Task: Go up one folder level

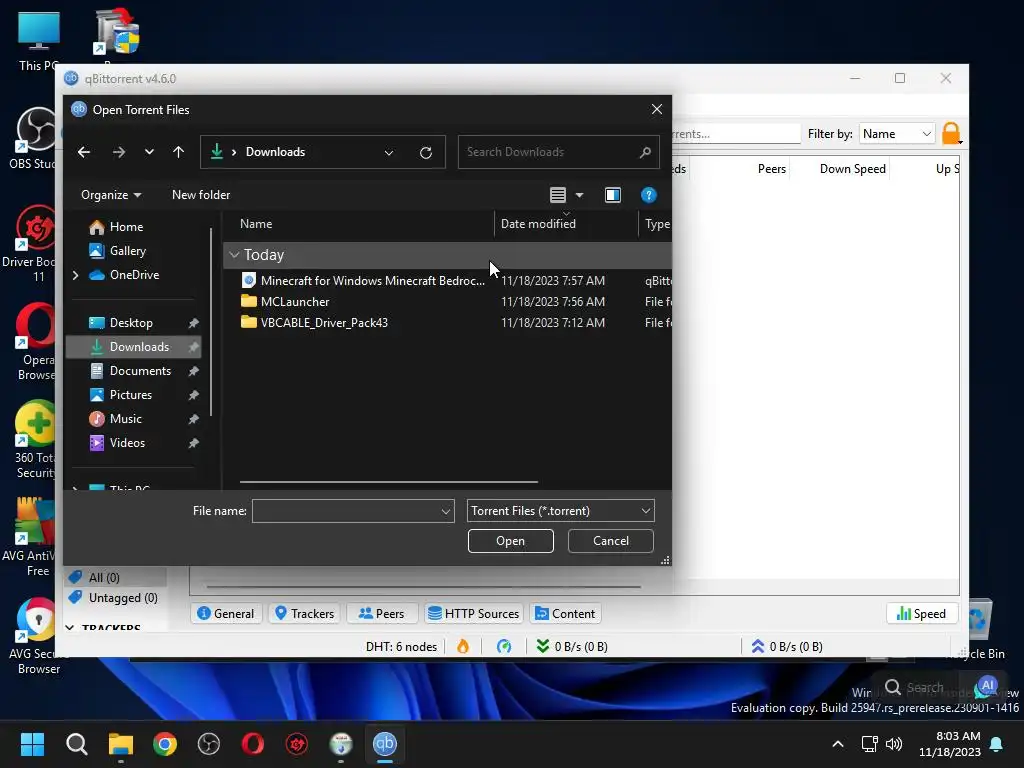Action: (178, 152)
